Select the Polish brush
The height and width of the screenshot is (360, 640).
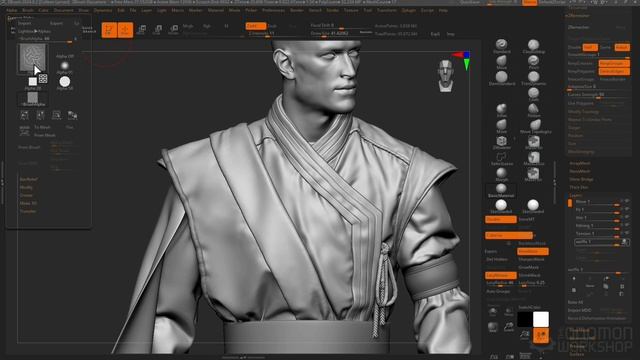533,110
